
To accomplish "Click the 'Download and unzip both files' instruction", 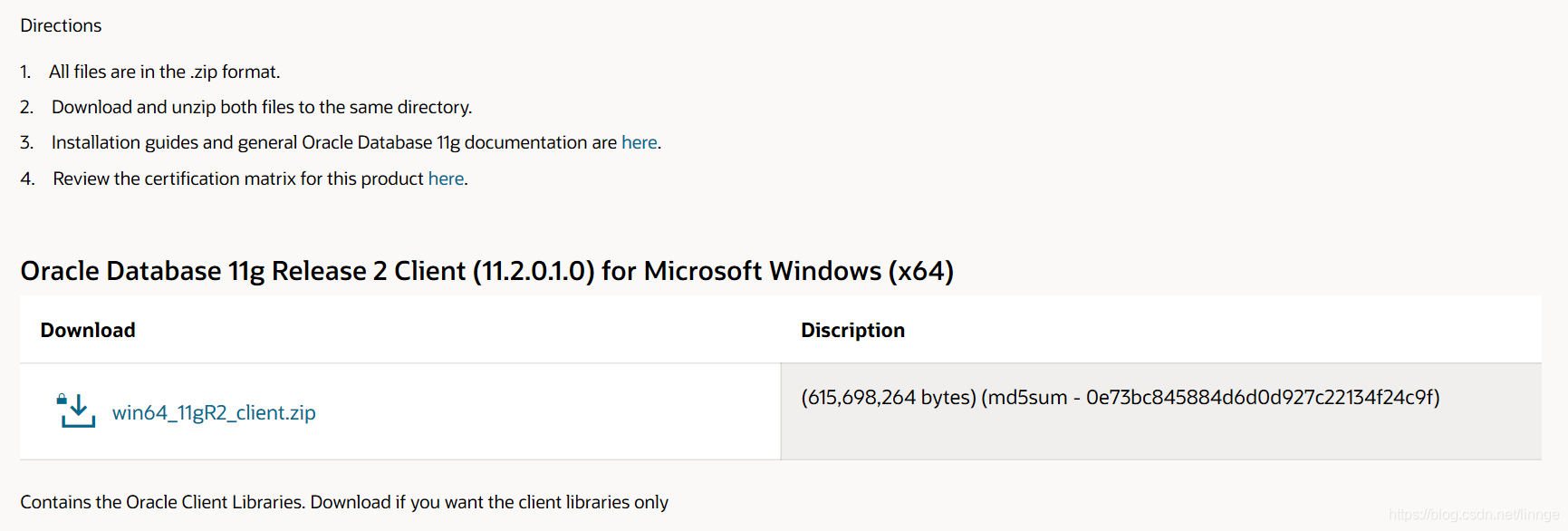I will tap(262, 107).
